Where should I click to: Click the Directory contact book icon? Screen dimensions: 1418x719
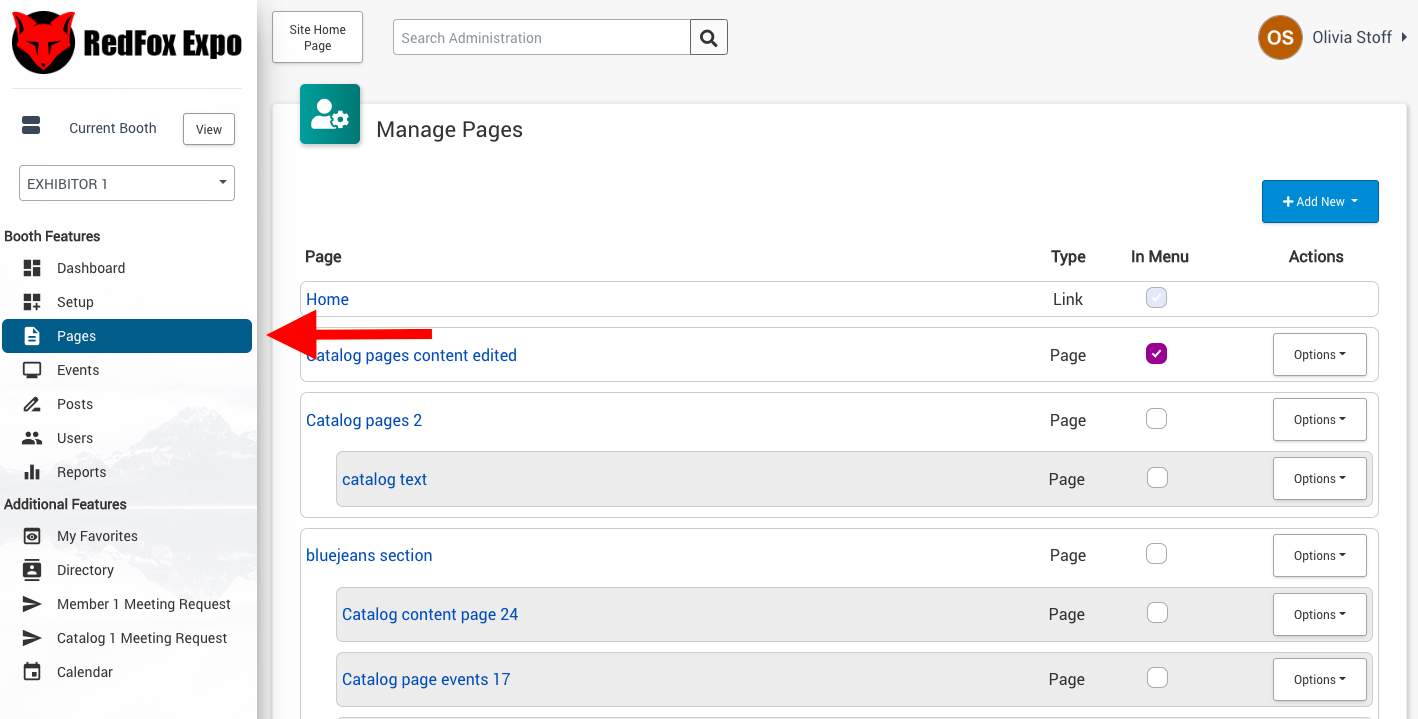coord(32,570)
